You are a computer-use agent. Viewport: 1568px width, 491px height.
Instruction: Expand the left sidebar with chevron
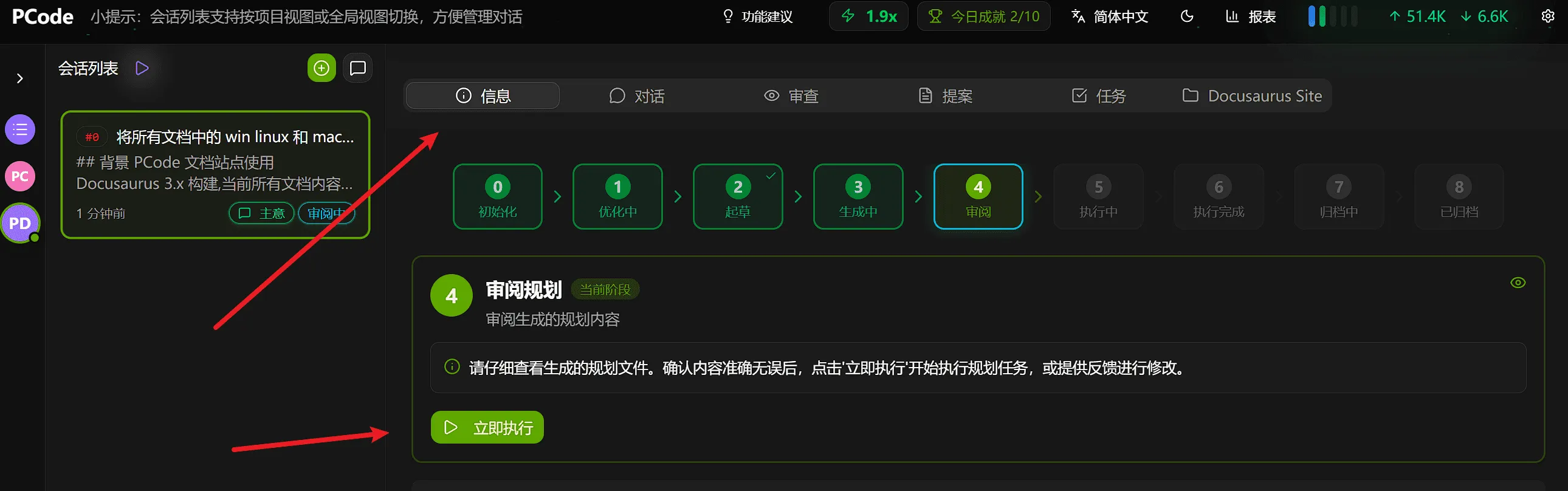tap(20, 78)
